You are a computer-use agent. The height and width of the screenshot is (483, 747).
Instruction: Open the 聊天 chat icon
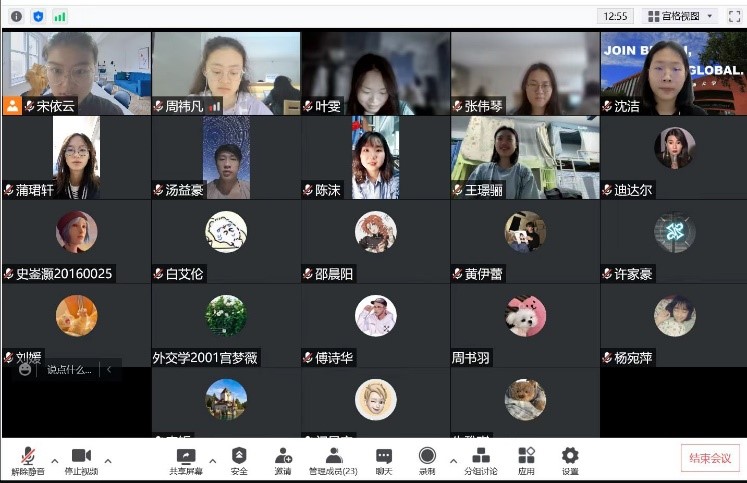pyautogui.click(x=384, y=459)
